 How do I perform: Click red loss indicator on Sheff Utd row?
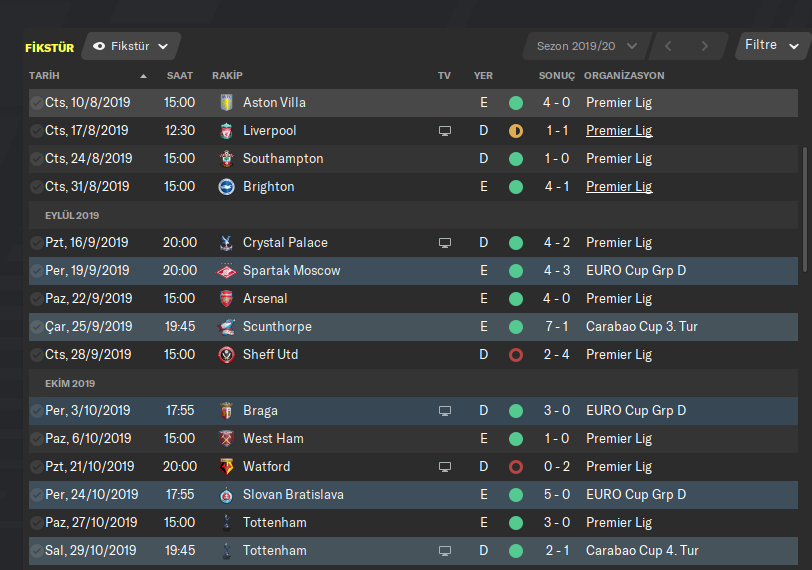click(516, 355)
